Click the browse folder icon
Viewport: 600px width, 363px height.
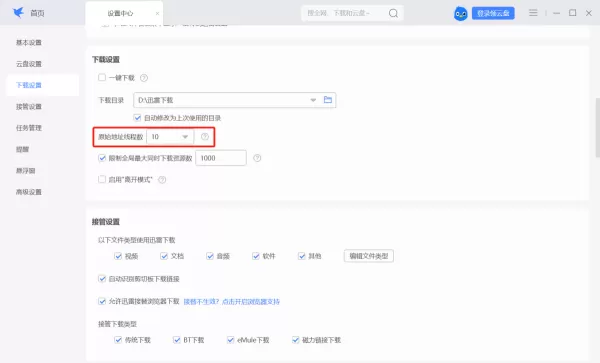328,100
